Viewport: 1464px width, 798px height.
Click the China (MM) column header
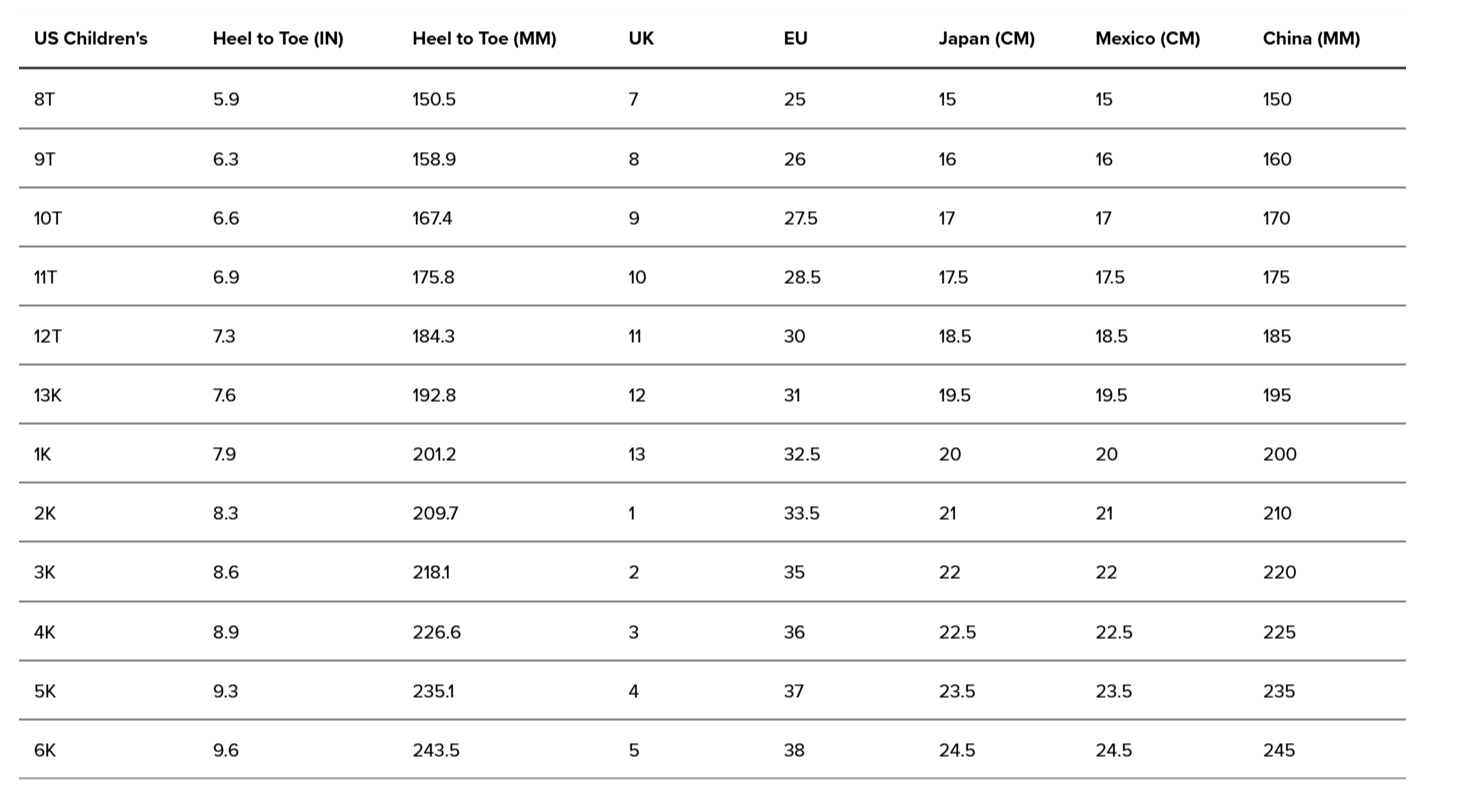click(1311, 39)
